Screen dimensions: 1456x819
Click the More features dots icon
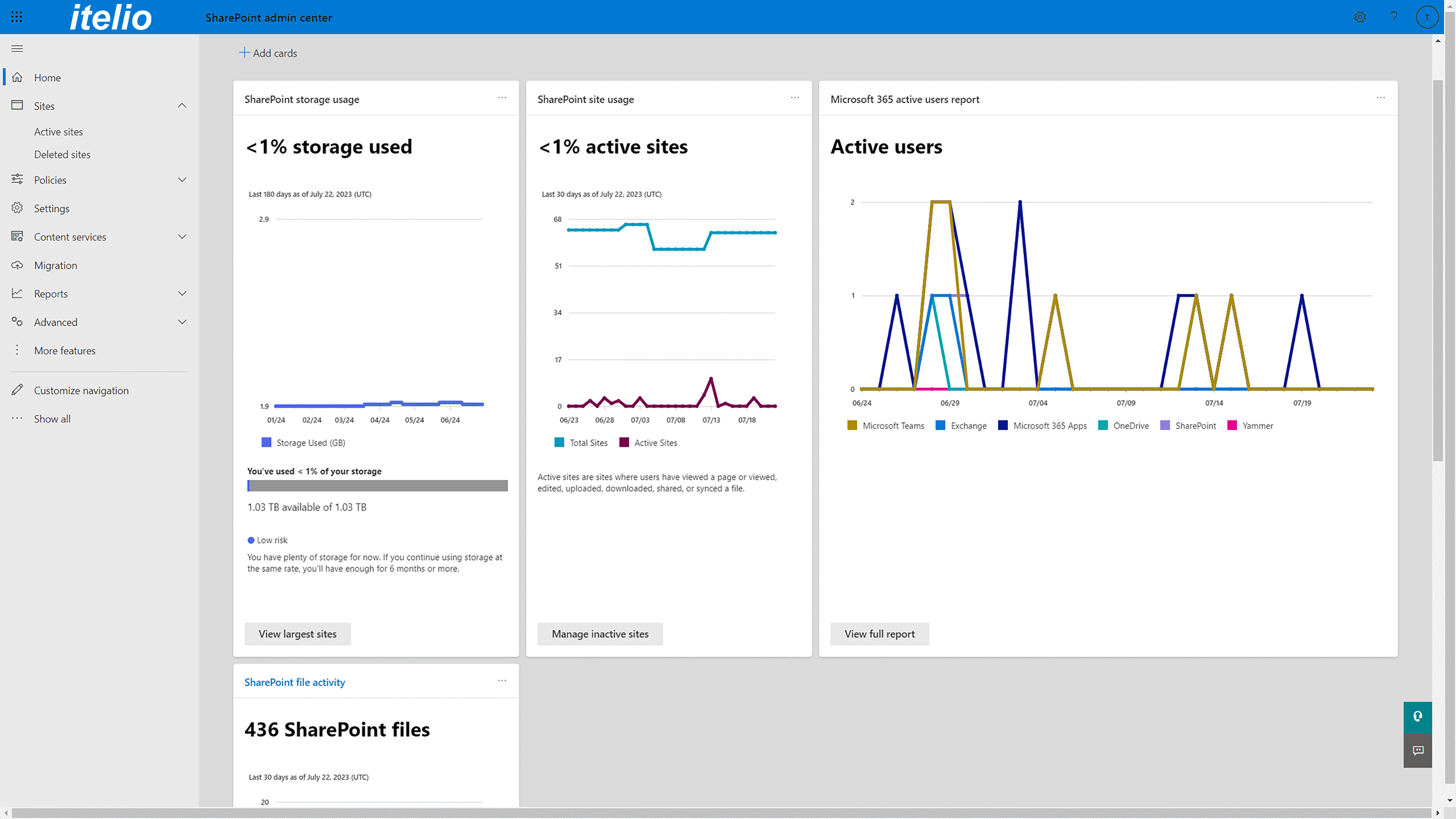point(17,350)
